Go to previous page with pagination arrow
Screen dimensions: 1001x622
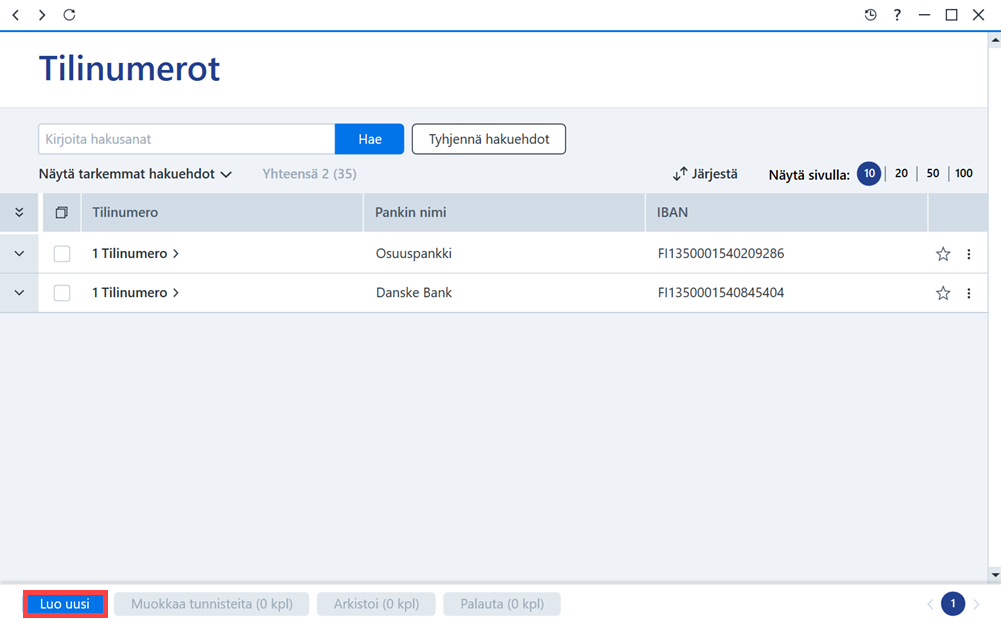click(x=930, y=604)
